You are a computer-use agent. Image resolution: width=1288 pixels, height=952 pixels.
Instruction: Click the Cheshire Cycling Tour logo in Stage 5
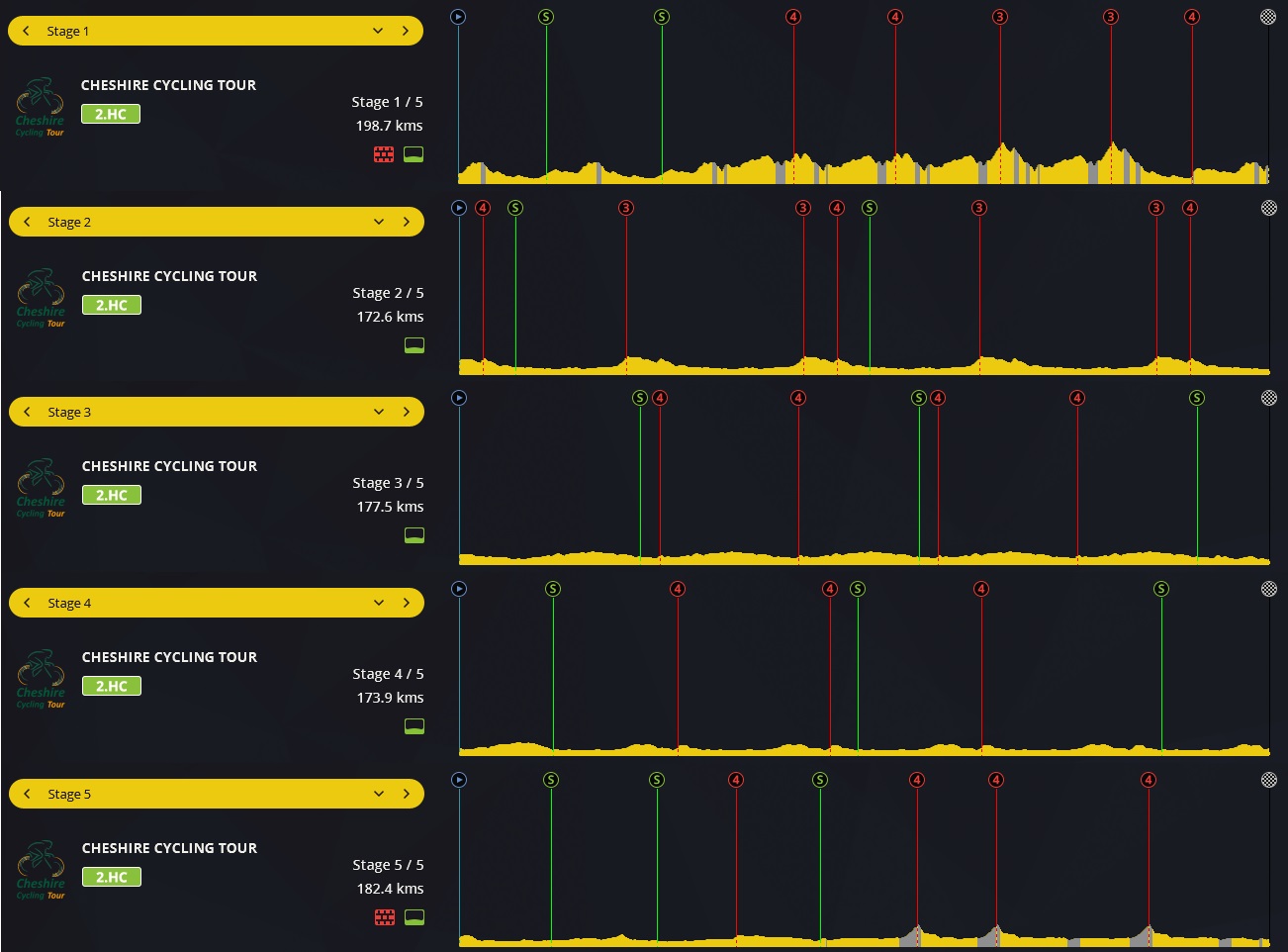click(41, 870)
